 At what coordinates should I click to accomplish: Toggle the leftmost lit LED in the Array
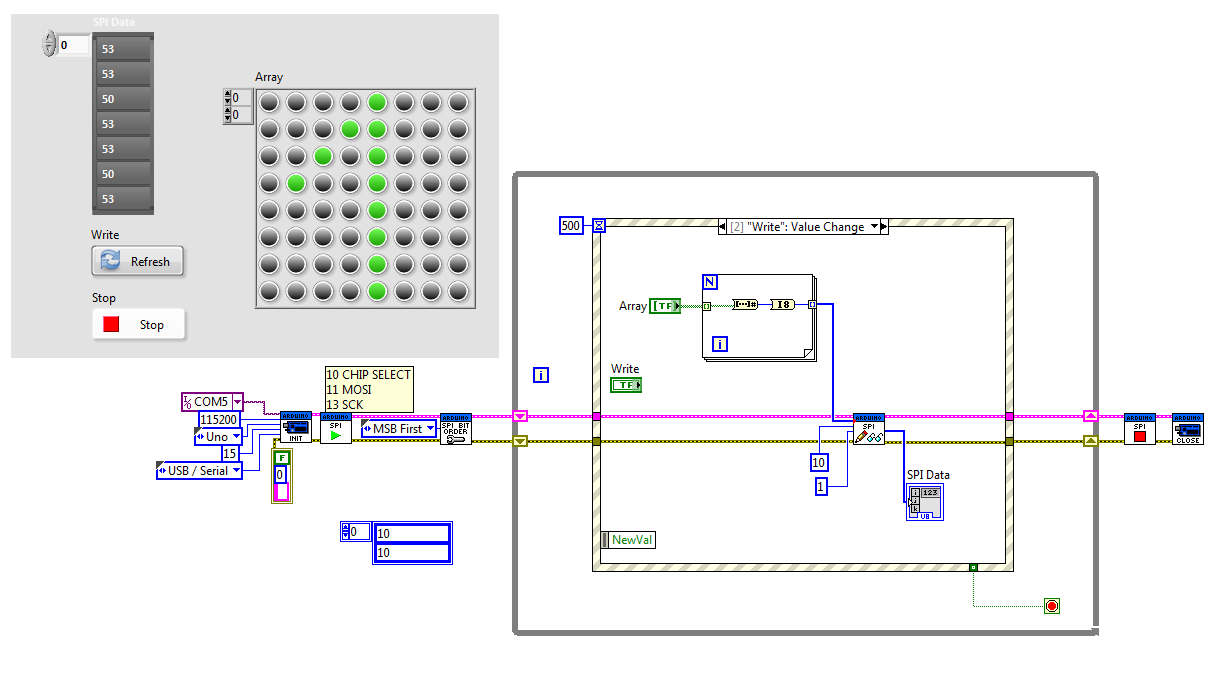296,183
